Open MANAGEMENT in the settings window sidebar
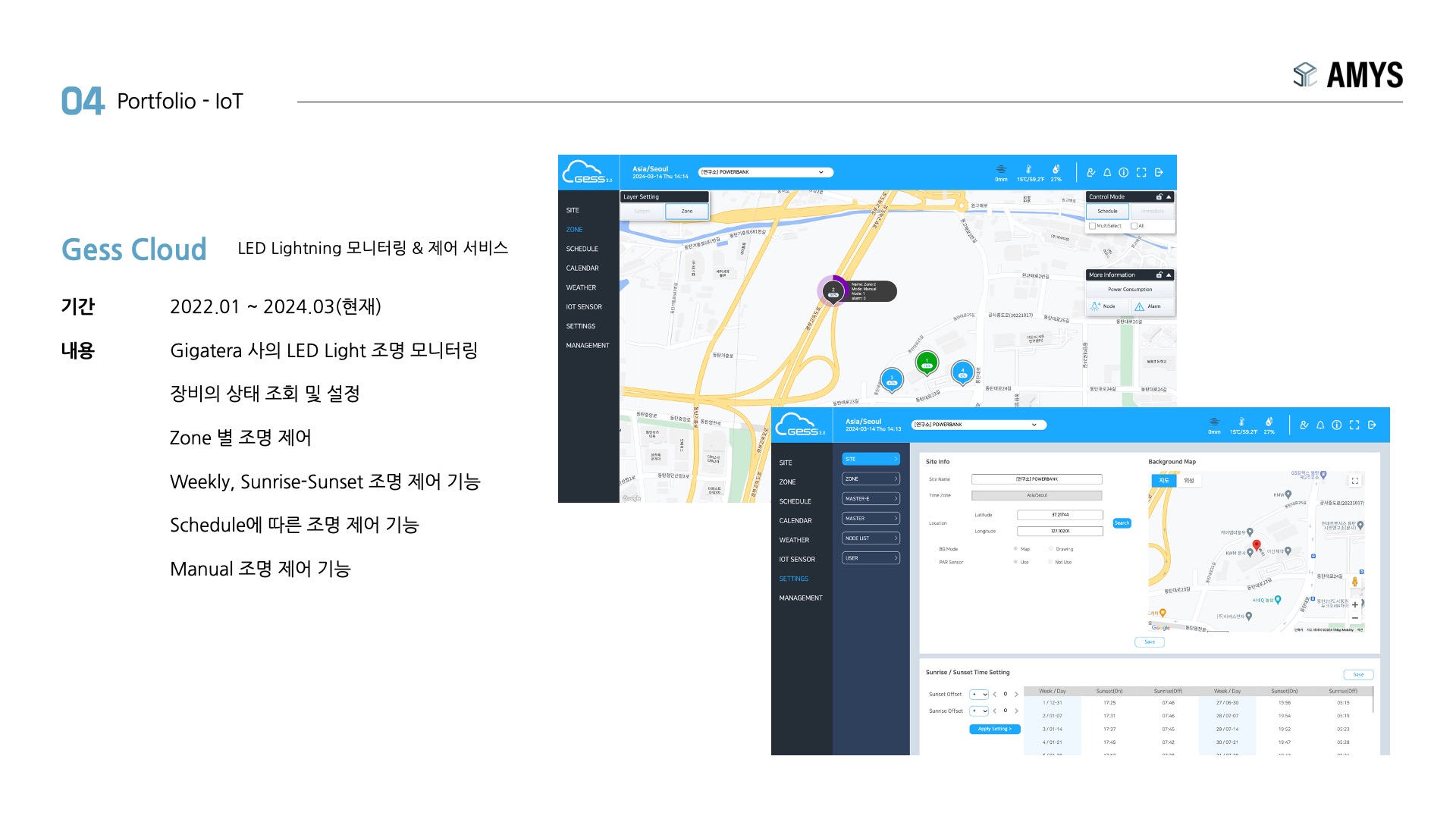Screen dimensions: 1456x819 pyautogui.click(x=801, y=598)
